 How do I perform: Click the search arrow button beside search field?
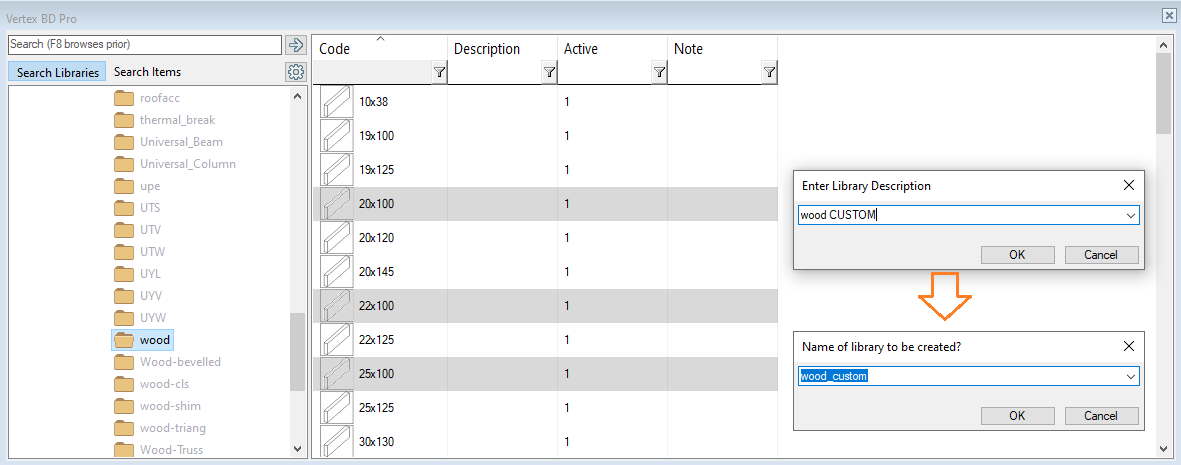[x=295, y=45]
